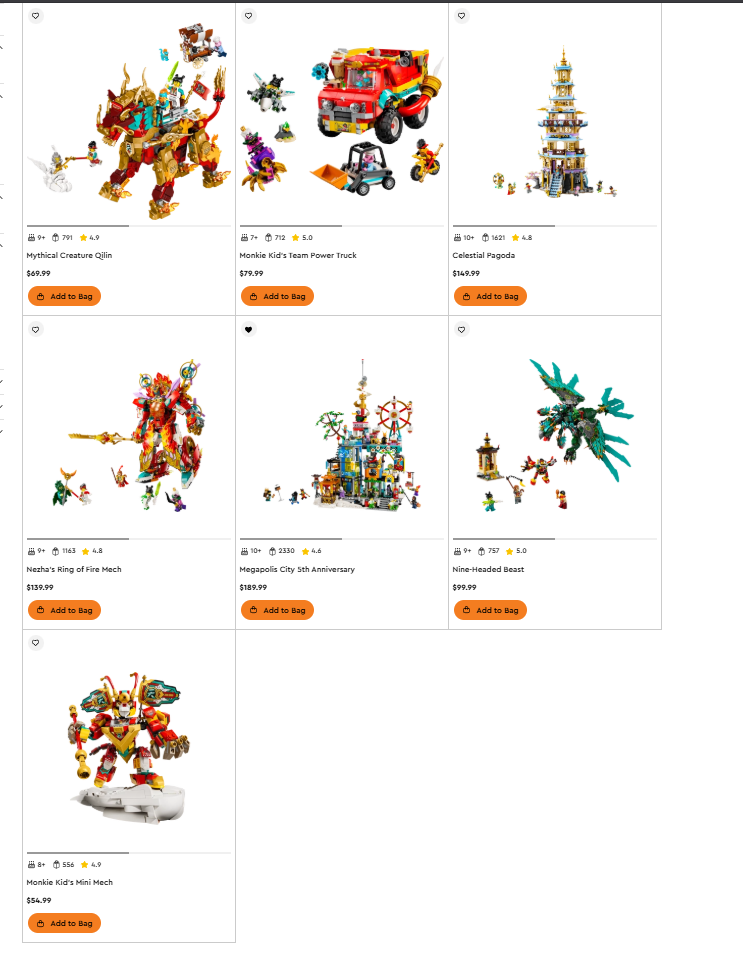
Task: Click heart icon on Monkie Kid's Mini Mech
Action: [36, 643]
